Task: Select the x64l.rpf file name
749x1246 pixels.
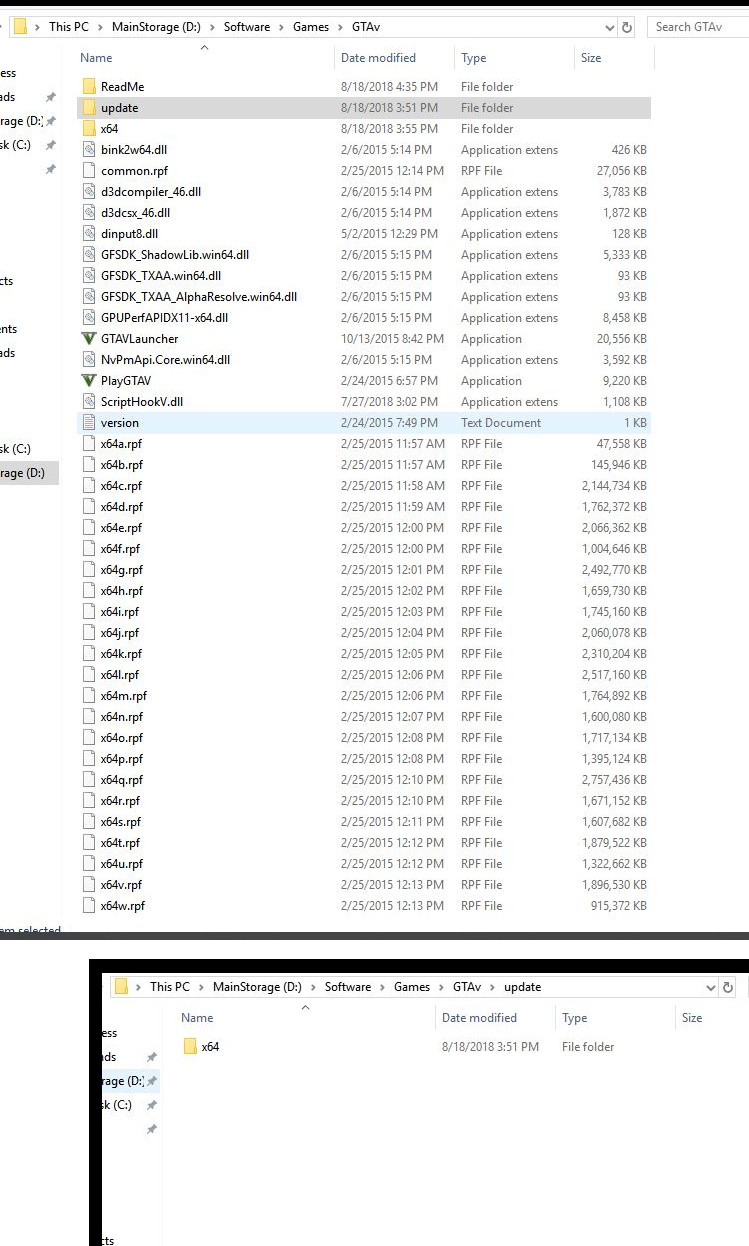Action: pos(119,675)
